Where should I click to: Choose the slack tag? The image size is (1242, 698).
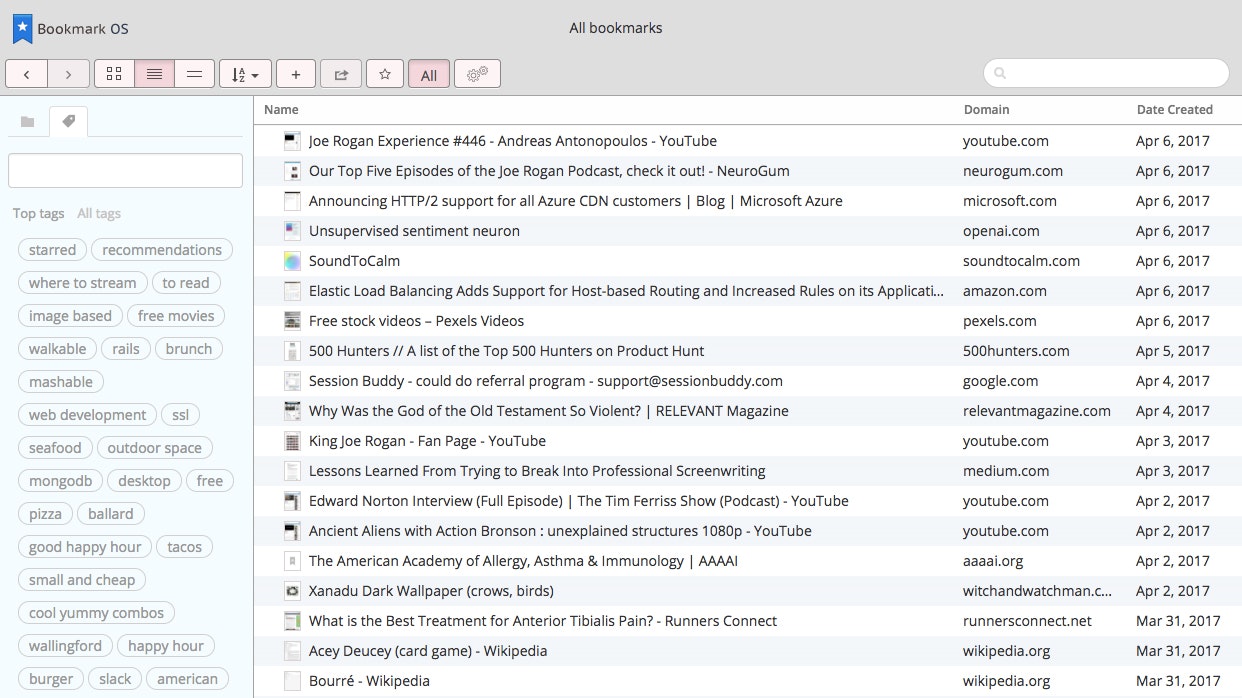click(x=115, y=679)
